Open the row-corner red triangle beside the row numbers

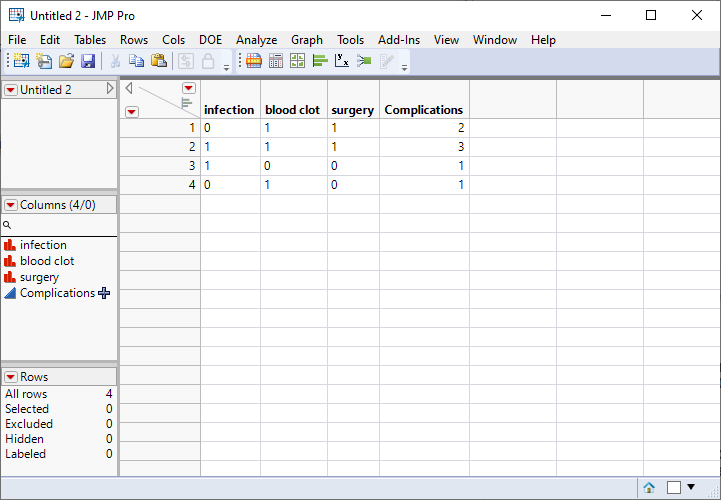point(132,112)
